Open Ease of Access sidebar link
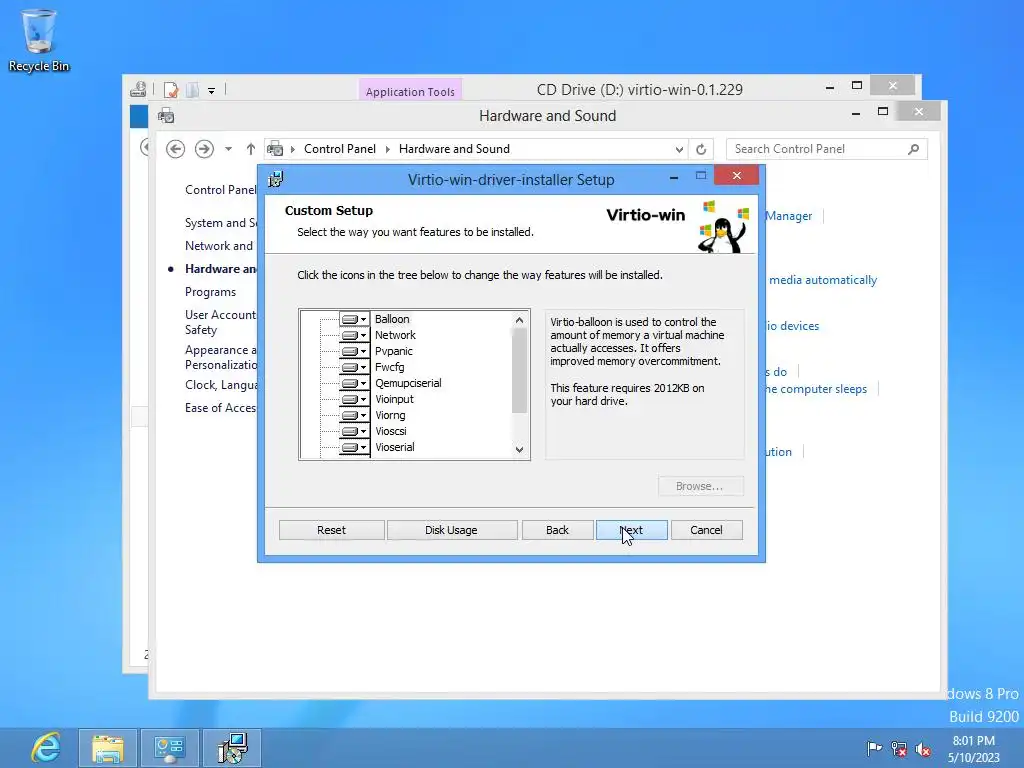 point(221,408)
